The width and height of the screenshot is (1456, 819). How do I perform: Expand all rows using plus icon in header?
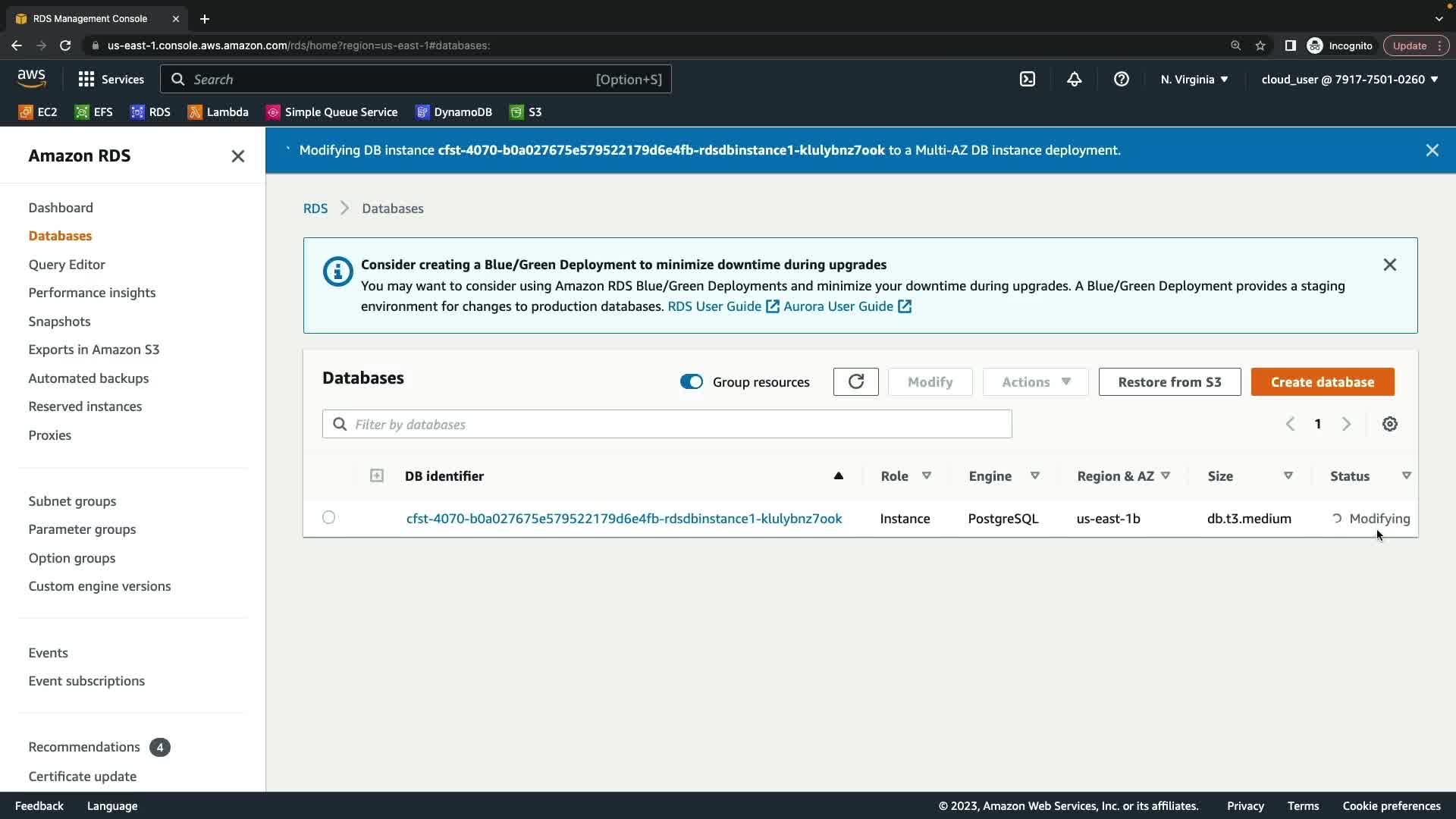tap(376, 475)
